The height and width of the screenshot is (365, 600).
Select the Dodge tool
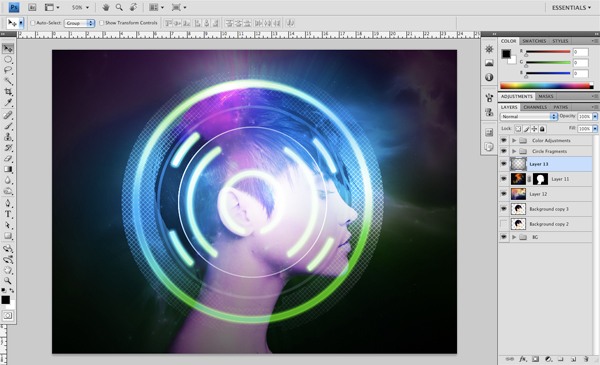click(x=8, y=191)
